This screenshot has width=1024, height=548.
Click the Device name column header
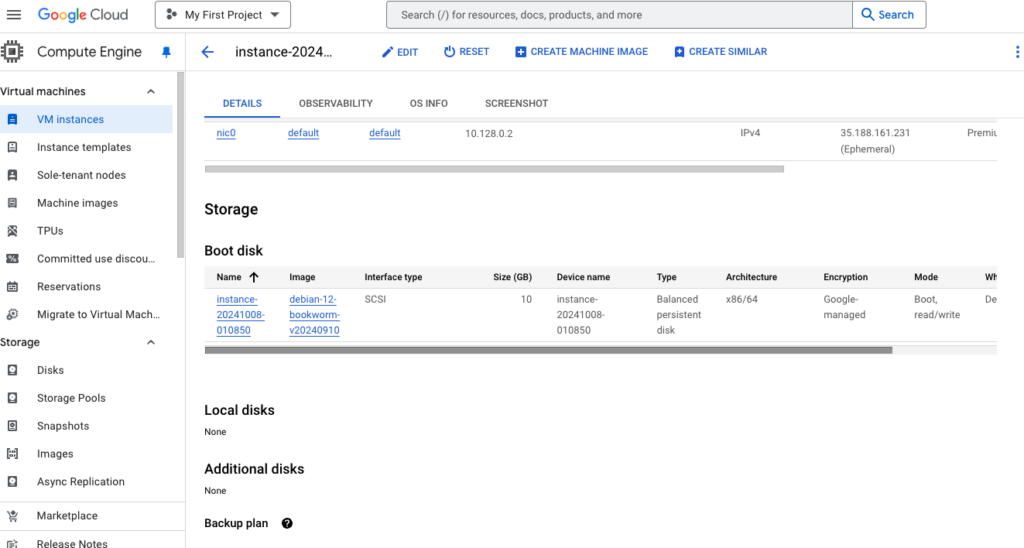pos(583,277)
